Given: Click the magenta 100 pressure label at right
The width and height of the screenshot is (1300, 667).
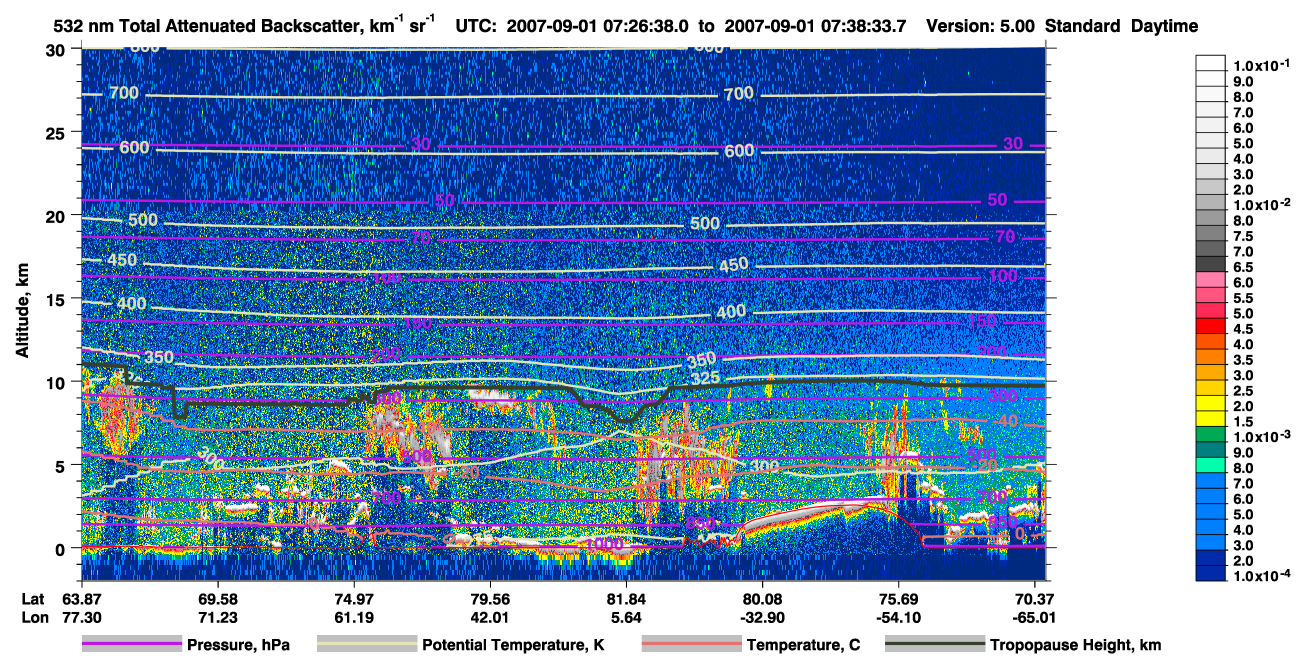Looking at the screenshot, I should pos(1002,276).
